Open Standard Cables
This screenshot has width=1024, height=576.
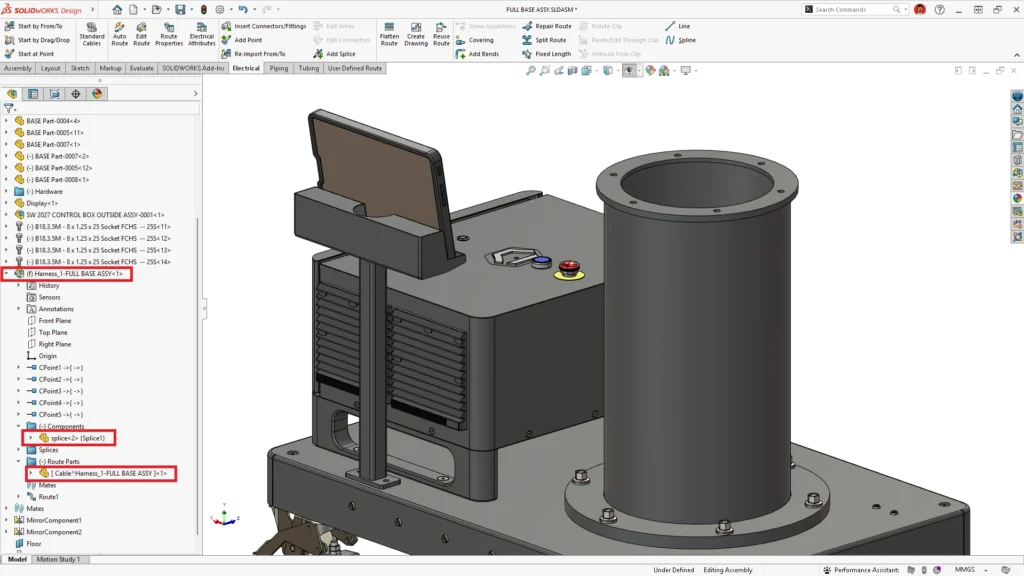point(91,34)
